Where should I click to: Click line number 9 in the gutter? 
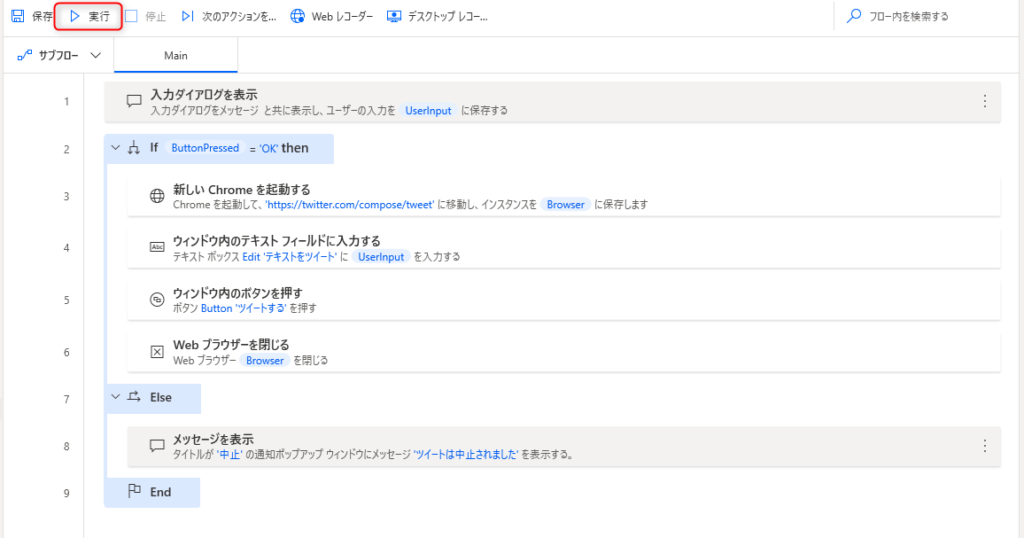(67, 494)
